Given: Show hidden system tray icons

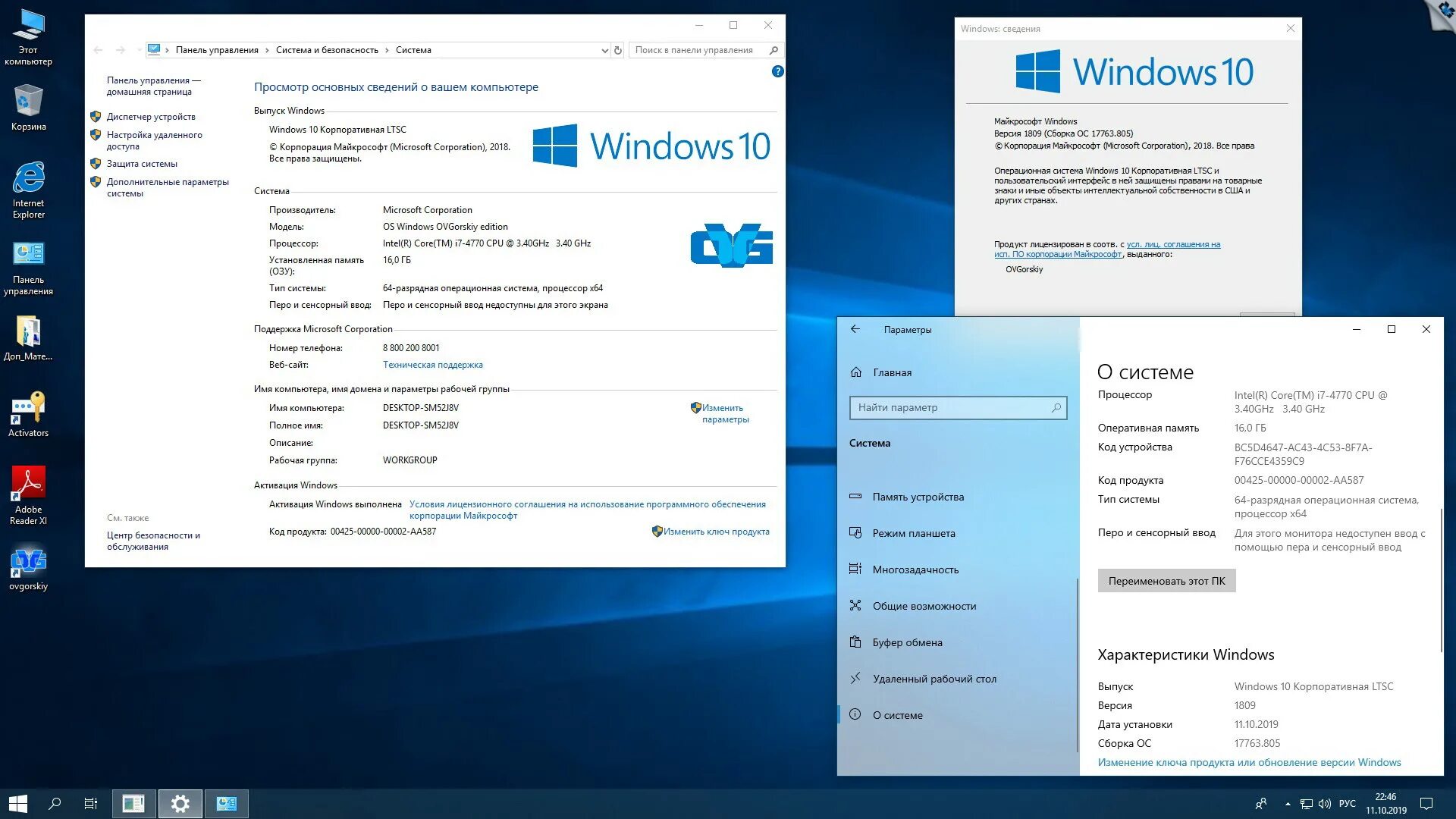Looking at the screenshot, I should 1287,804.
